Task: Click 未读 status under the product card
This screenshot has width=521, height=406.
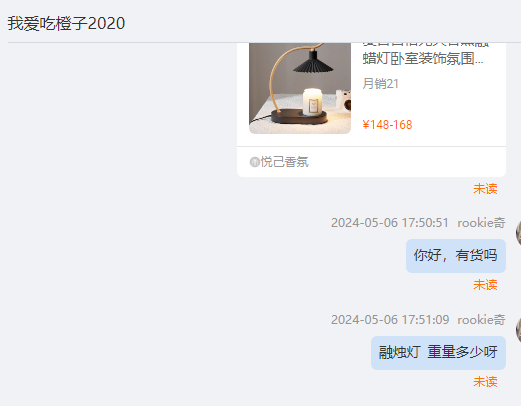Action: click(485, 189)
